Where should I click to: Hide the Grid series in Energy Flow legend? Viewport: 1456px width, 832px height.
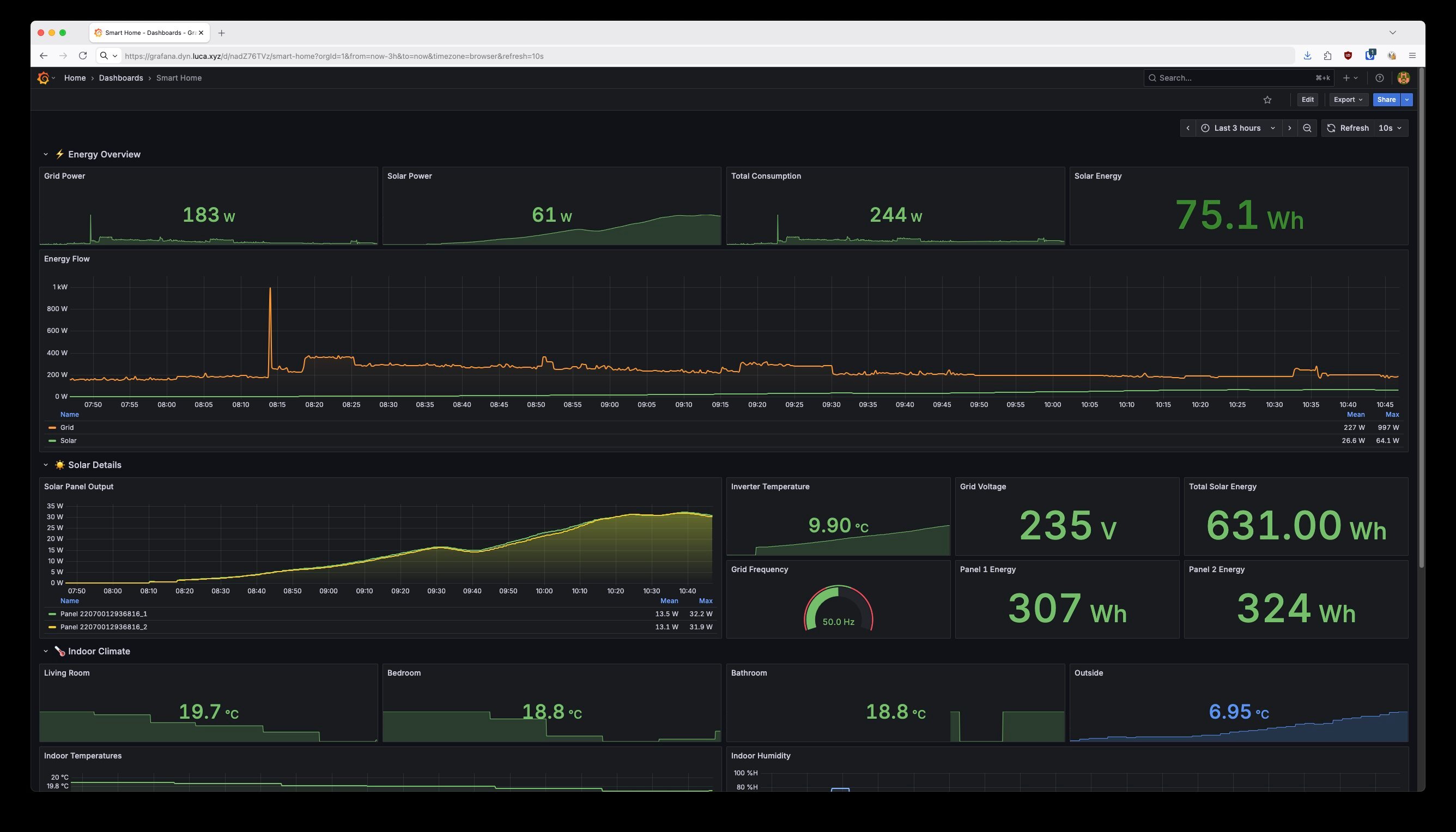coord(66,427)
